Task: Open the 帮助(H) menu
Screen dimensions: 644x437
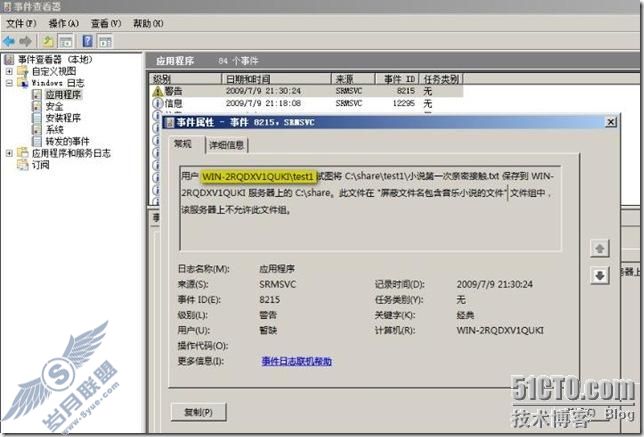Action: pyautogui.click(x=148, y=23)
